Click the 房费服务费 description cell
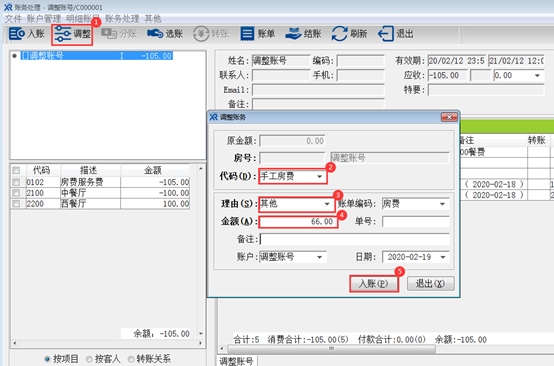The image size is (554, 366). (x=90, y=182)
